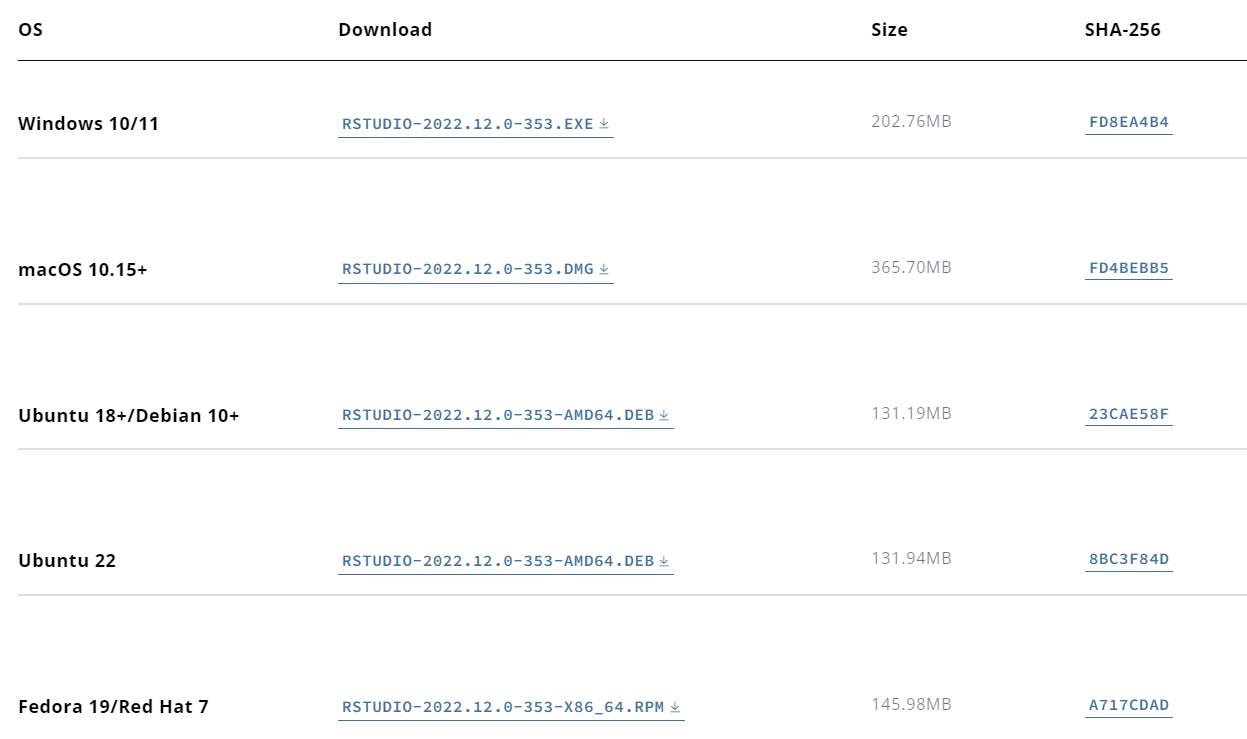Download RSTUDIO-2022.12.0-353.EXE for Windows
Screen dimensions: 1247x739
[x=476, y=124]
